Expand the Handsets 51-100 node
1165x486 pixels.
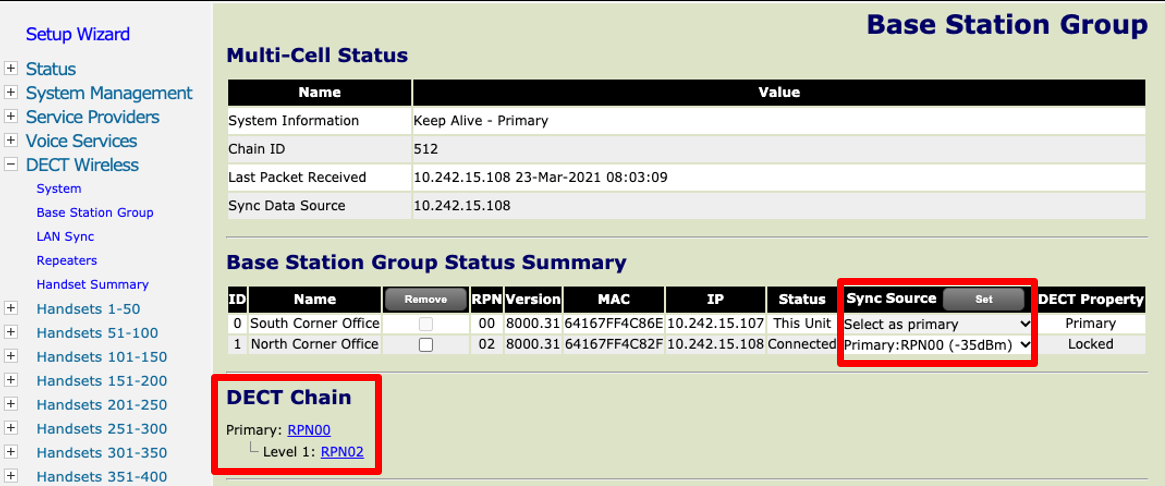click(11, 332)
